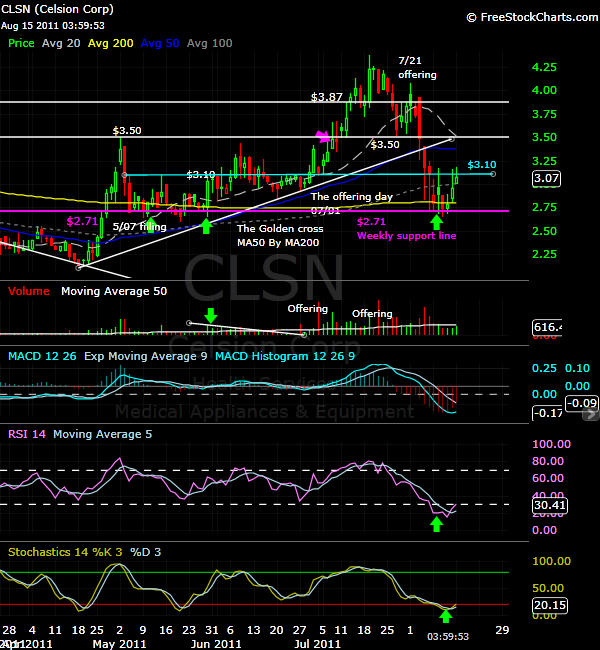Click MACD Histogram 12 26 9 label
The image size is (600, 650).
285,356
